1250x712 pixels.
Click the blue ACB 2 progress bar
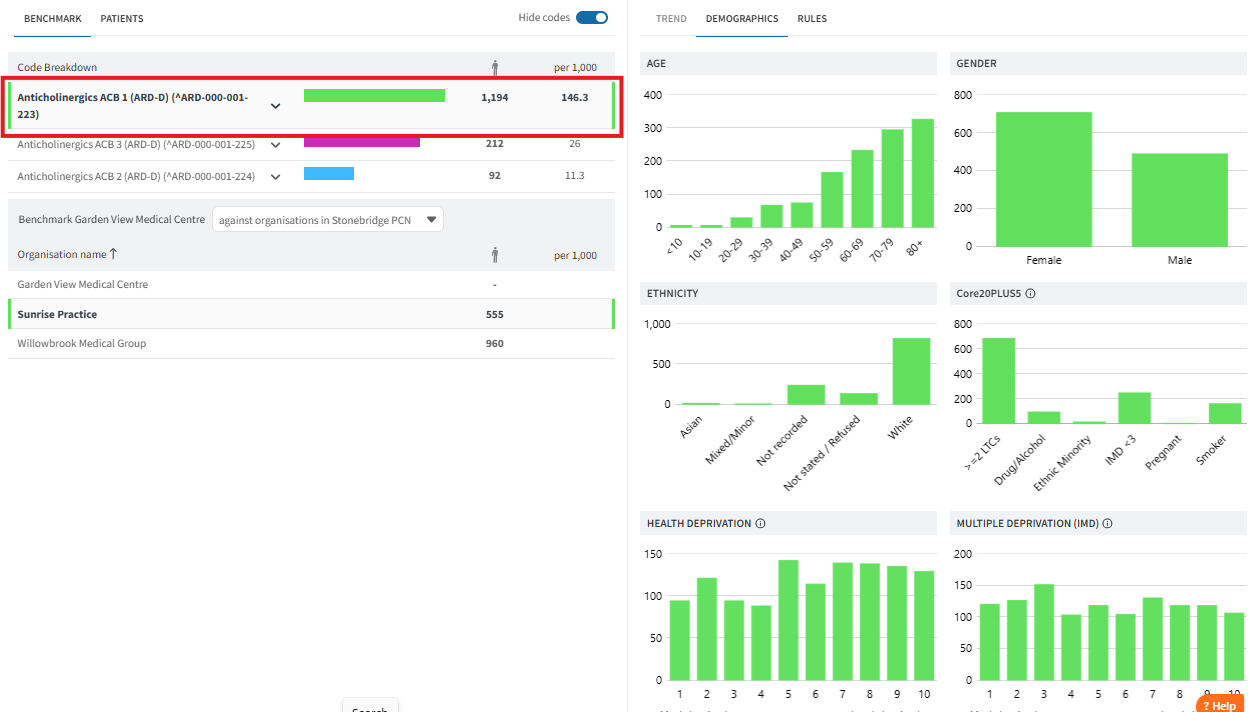click(x=329, y=174)
